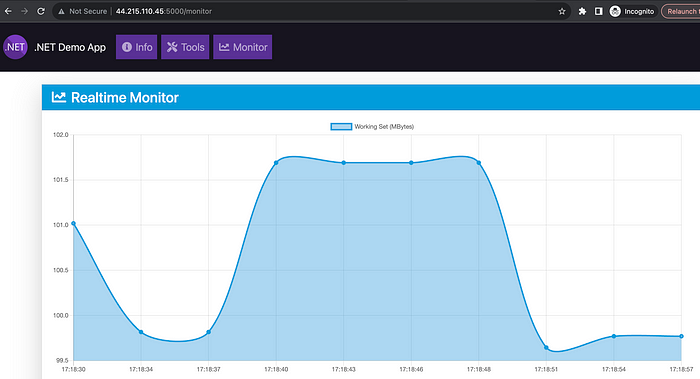Open the Incognito profile indicator

[x=632, y=12]
